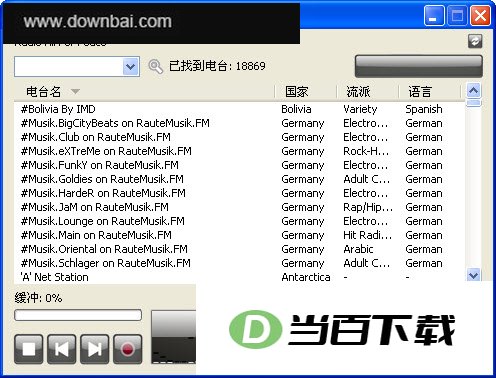Image resolution: width=496 pixels, height=378 pixels.
Task: Click the scrollbar down arrow
Action: pos(474,275)
